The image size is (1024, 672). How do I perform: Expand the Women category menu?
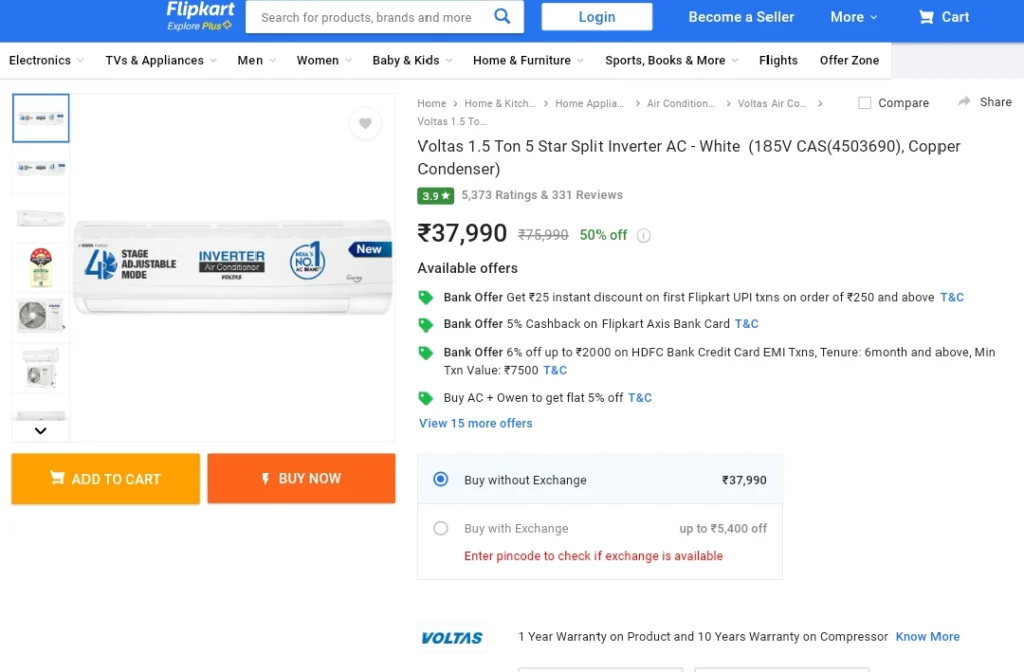pos(325,60)
